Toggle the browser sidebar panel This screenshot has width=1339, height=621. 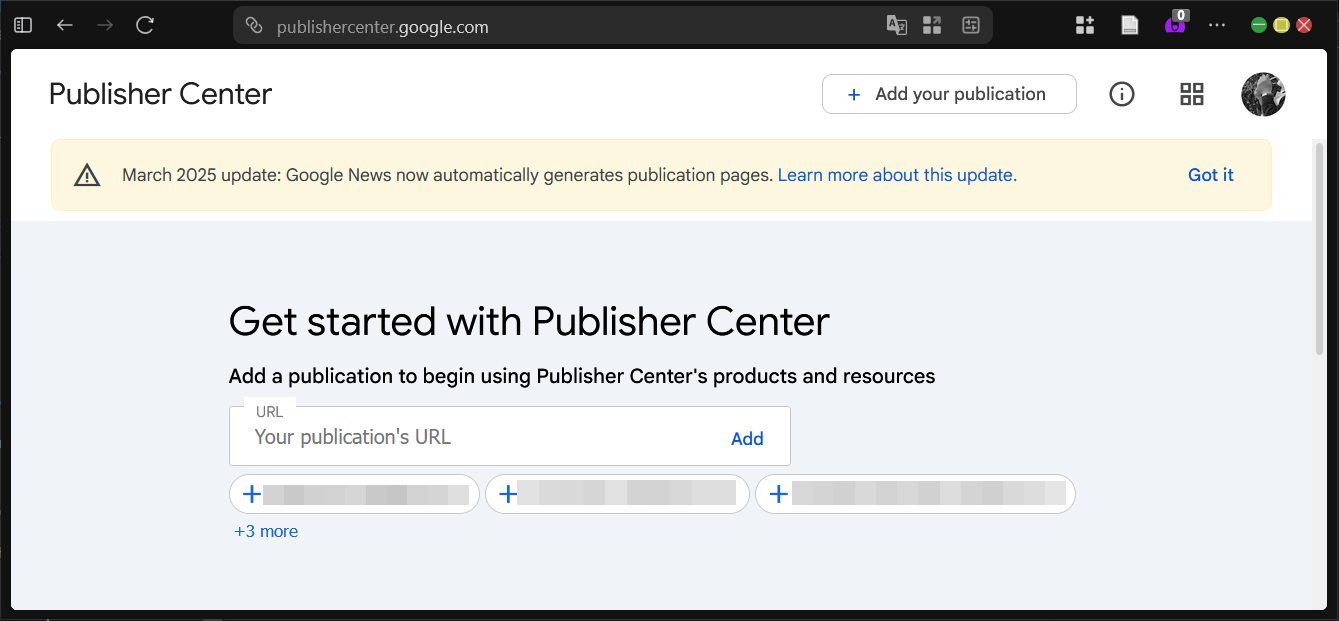coord(22,25)
